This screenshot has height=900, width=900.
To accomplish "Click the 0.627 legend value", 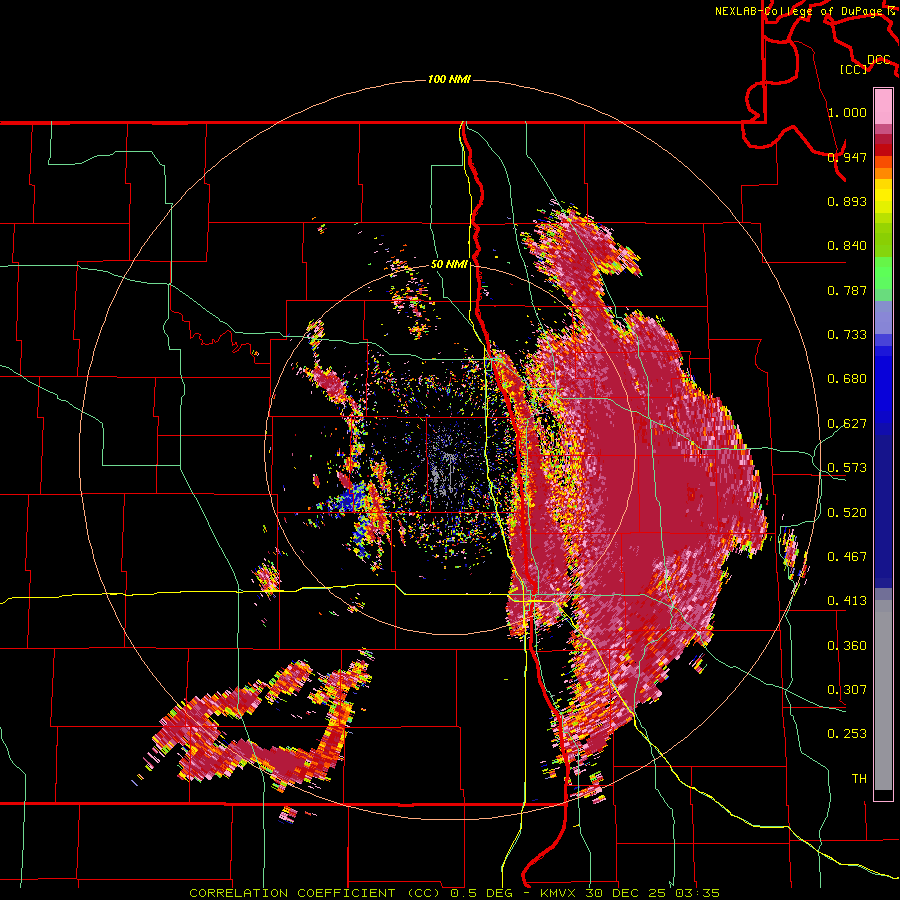I will pyautogui.click(x=847, y=424).
